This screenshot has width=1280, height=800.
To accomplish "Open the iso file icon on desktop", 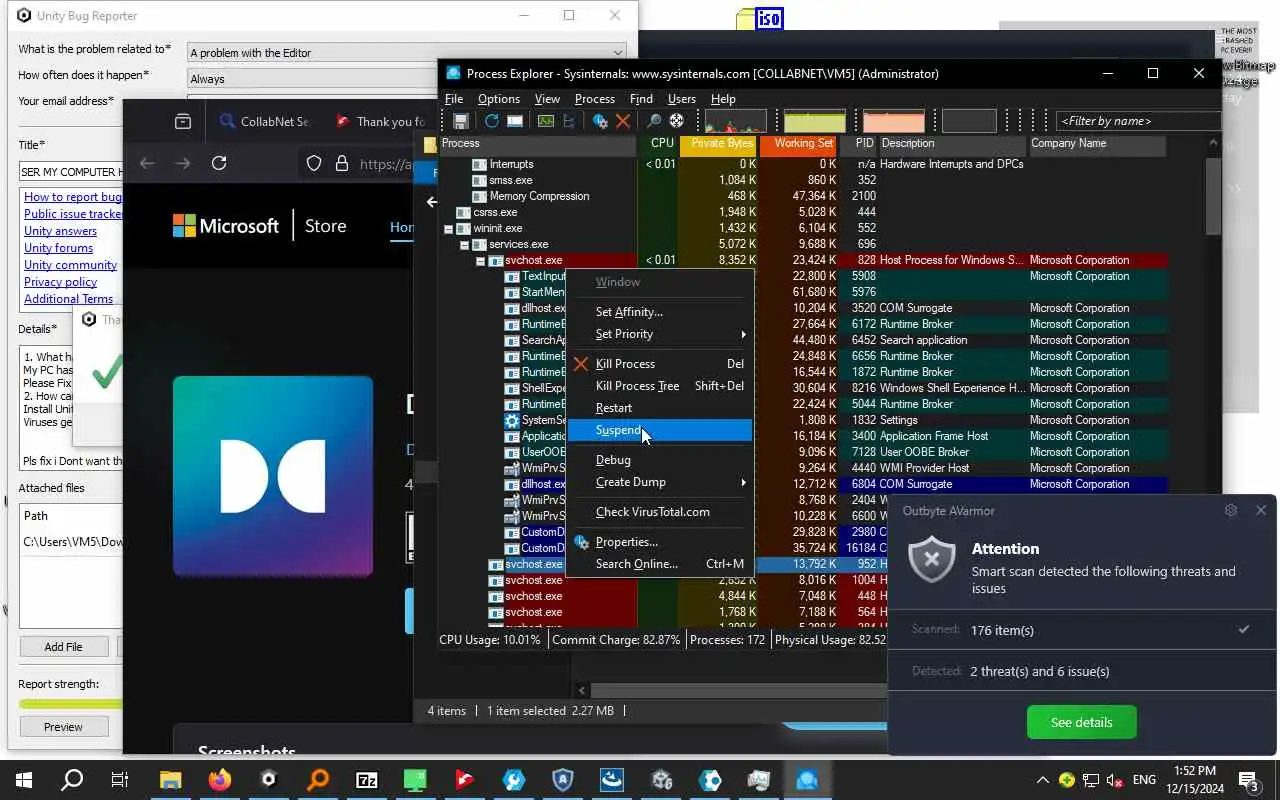I will pos(760,19).
